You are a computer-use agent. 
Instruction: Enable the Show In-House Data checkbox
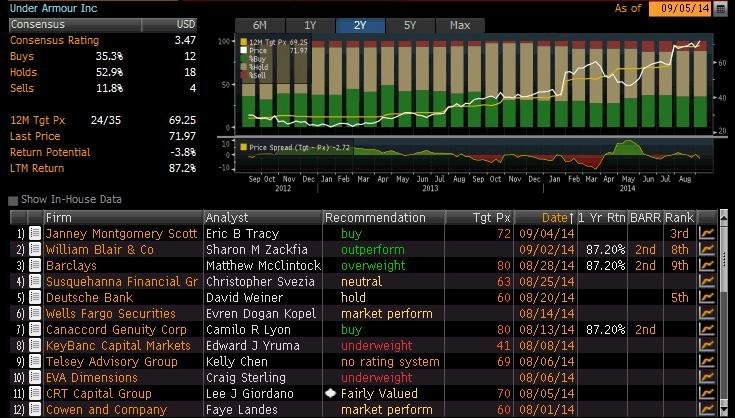pos(13,201)
